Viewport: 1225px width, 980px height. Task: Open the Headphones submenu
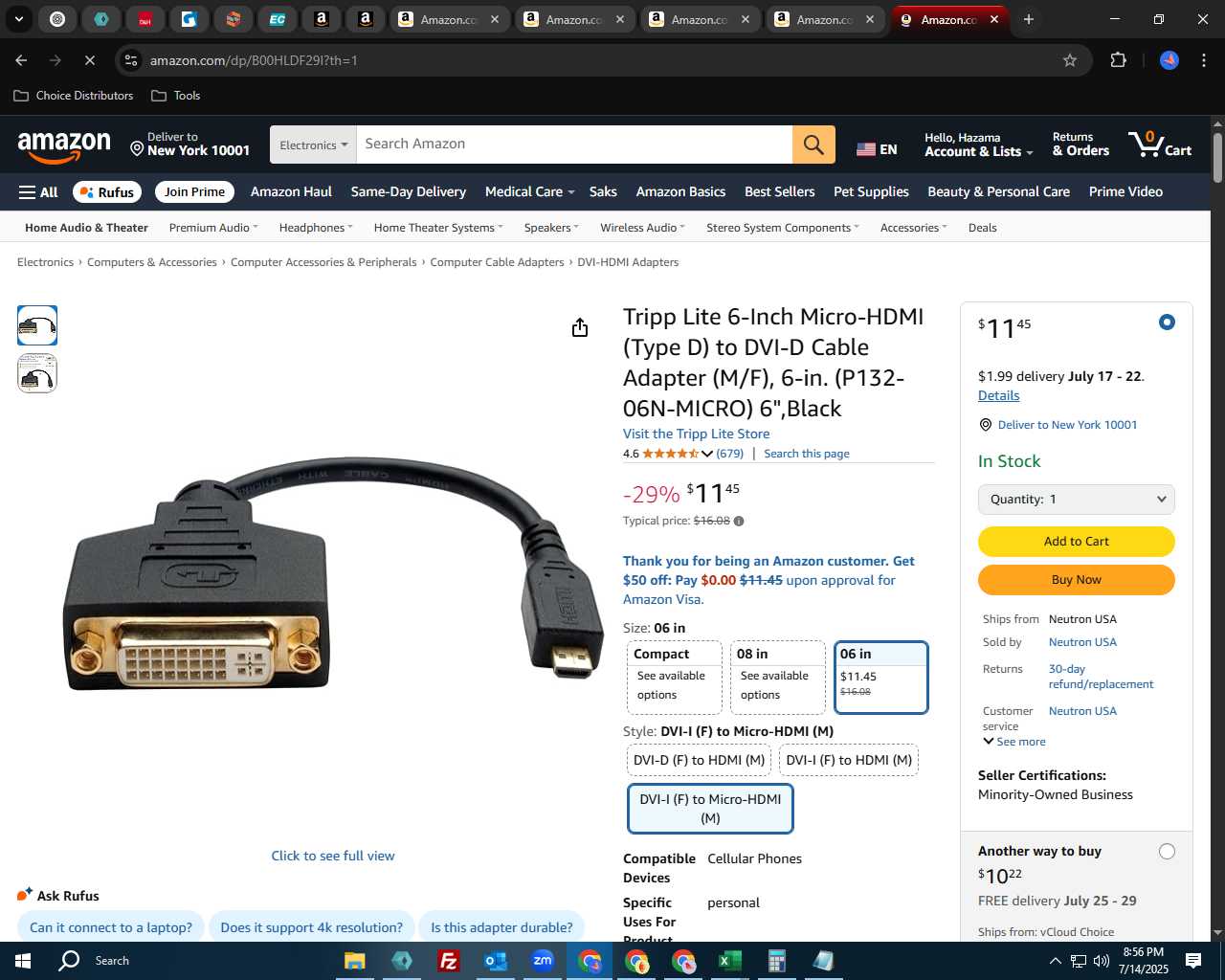tap(316, 228)
